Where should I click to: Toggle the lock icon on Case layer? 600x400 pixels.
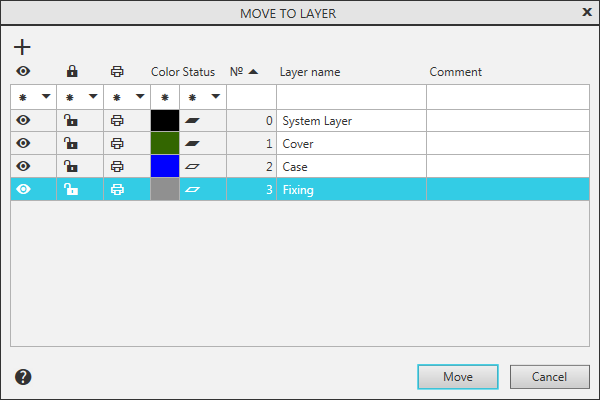point(71,166)
